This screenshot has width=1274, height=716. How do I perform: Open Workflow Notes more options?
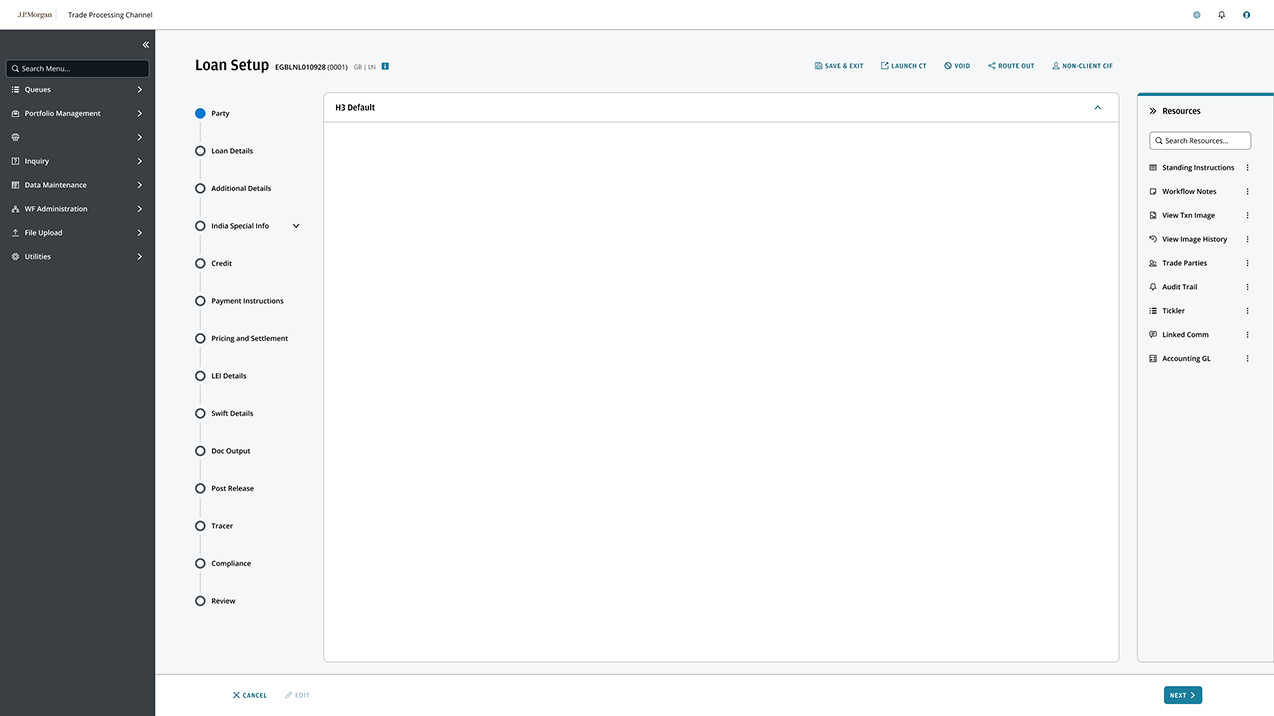point(1248,192)
